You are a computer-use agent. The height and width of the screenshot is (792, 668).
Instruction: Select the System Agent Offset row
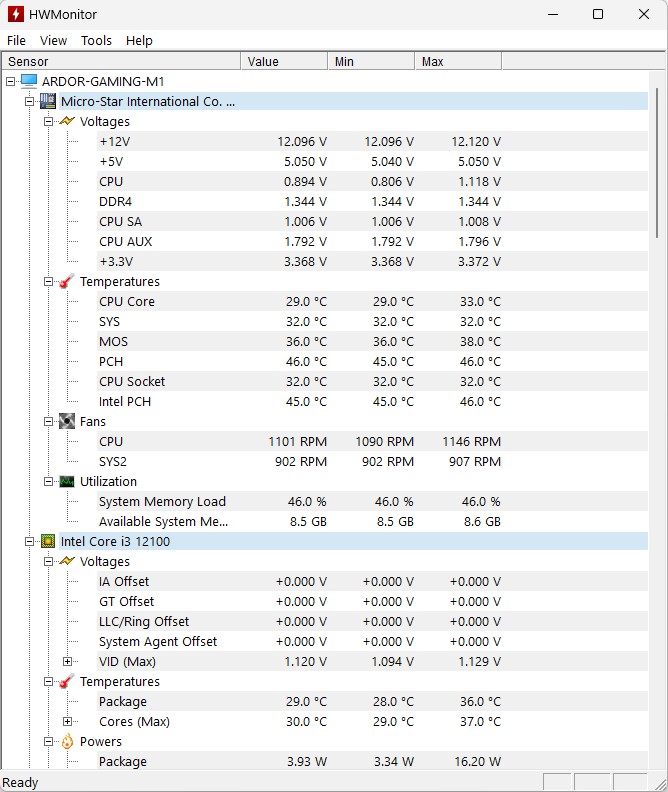point(372,641)
